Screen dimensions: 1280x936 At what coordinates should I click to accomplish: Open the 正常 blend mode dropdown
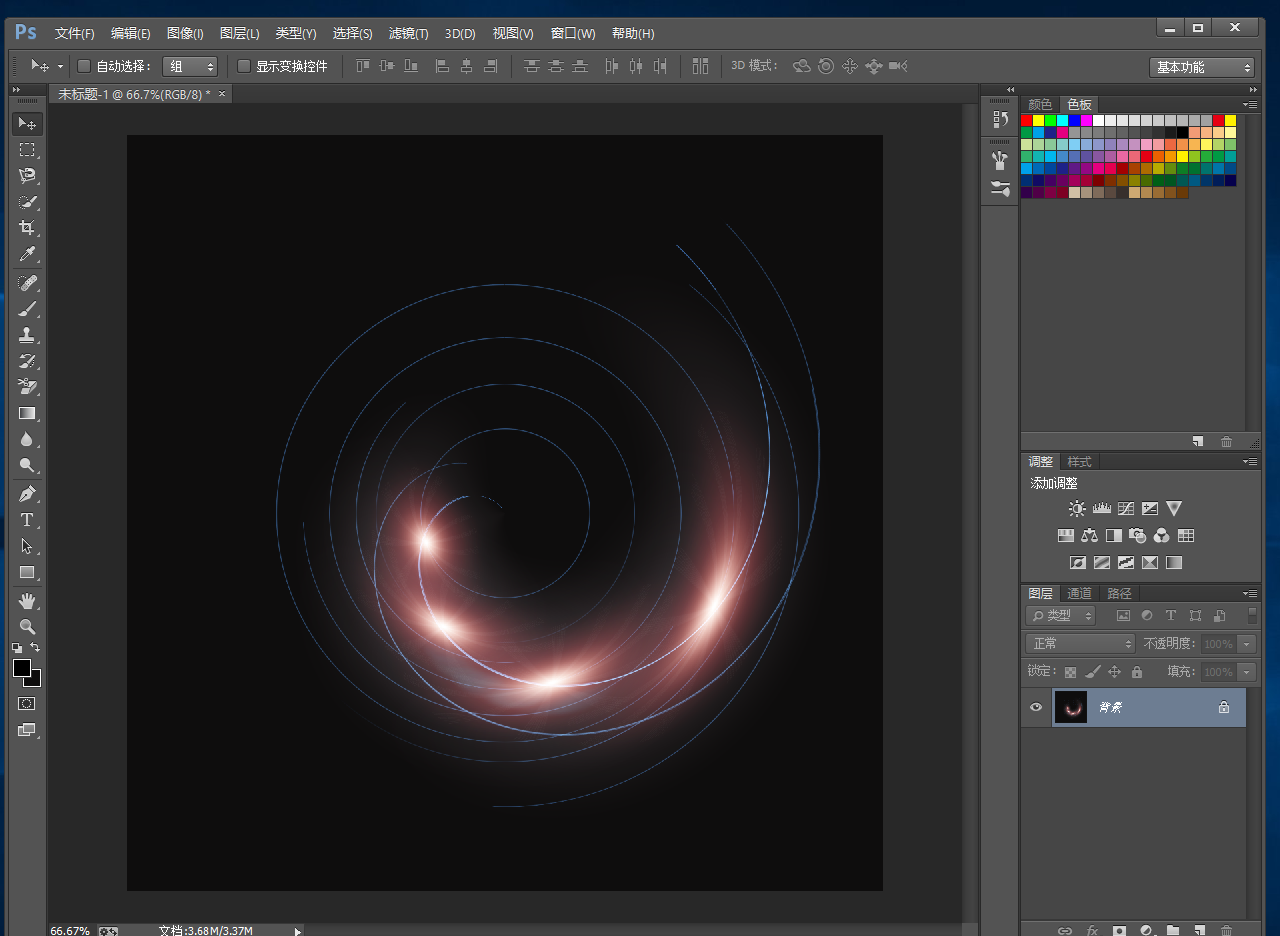coord(1081,644)
